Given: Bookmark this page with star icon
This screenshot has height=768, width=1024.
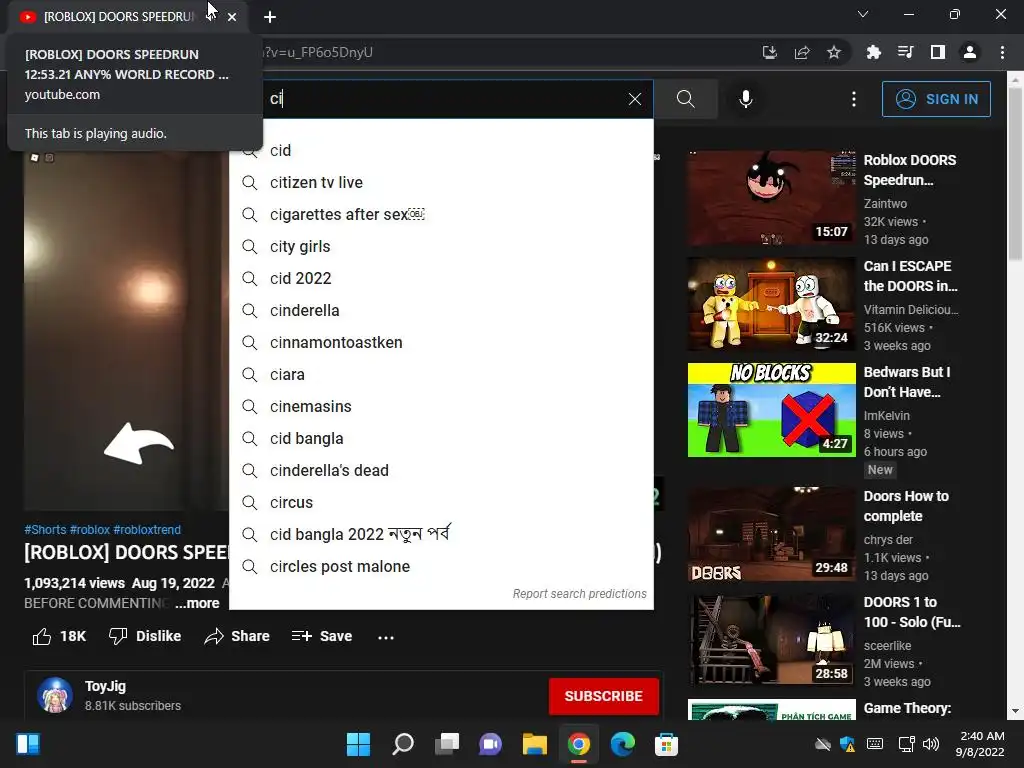Looking at the screenshot, I should [x=834, y=52].
